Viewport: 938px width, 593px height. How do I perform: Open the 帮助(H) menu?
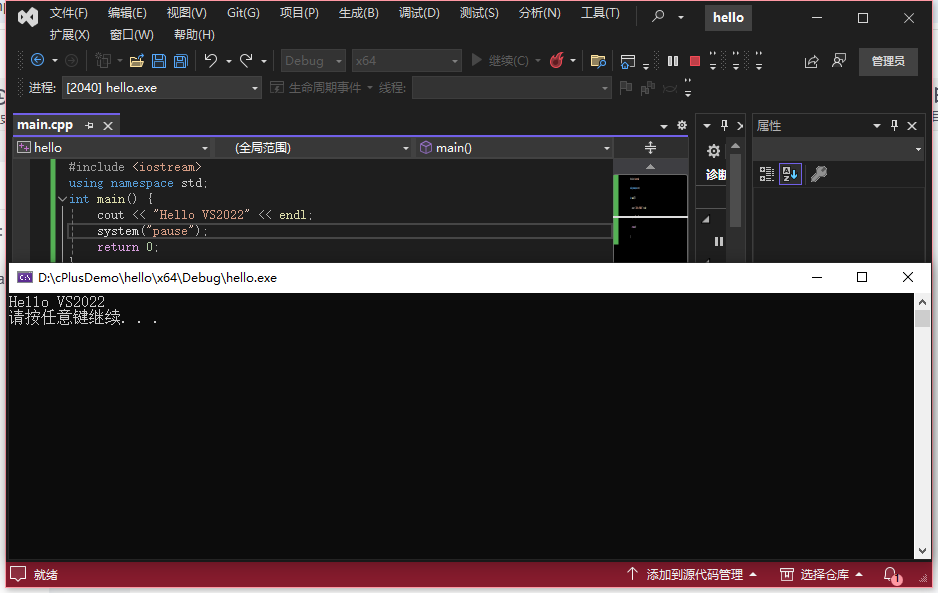(194, 35)
